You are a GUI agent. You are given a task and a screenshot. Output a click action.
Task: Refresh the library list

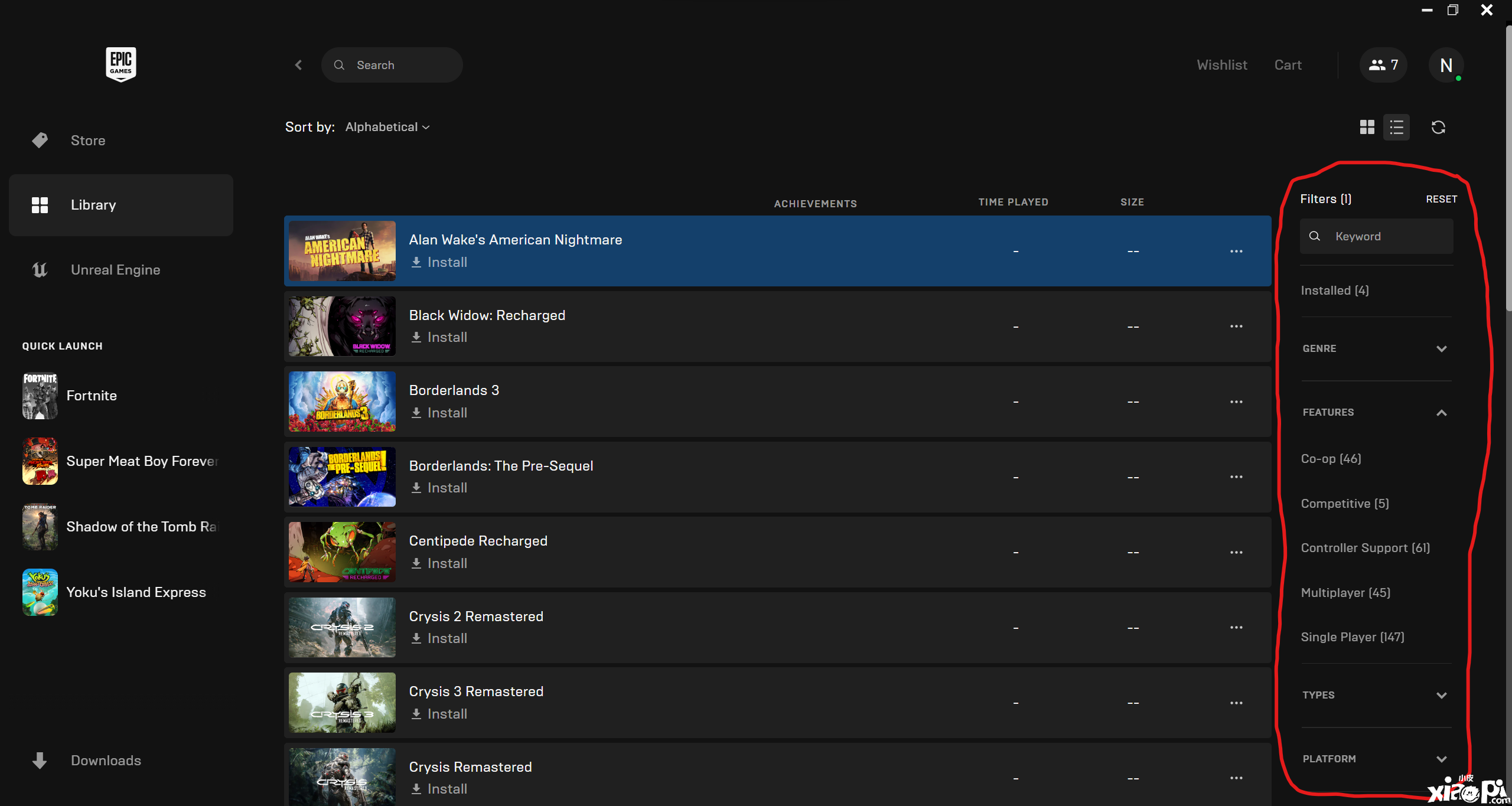1438,128
